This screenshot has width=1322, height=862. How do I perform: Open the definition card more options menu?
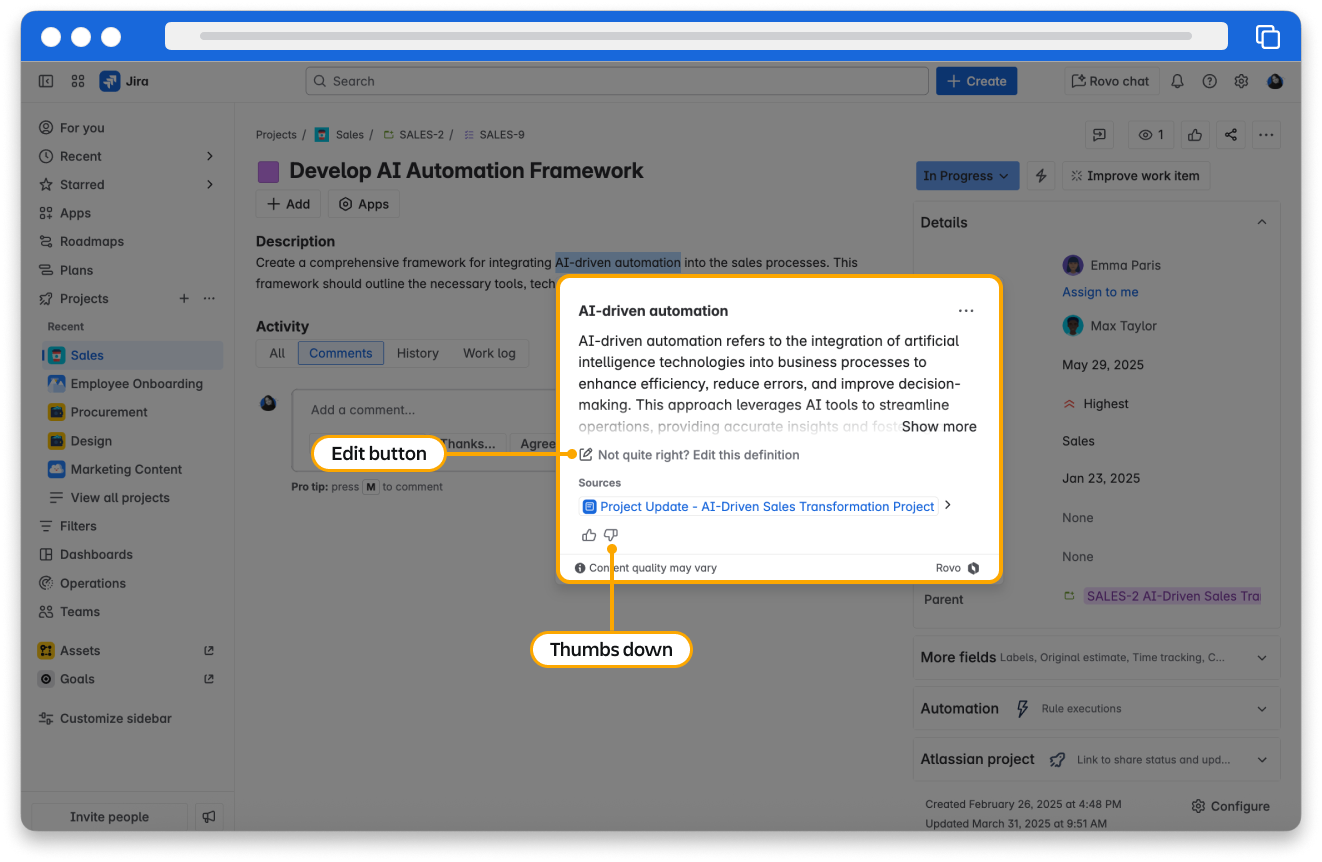(966, 311)
